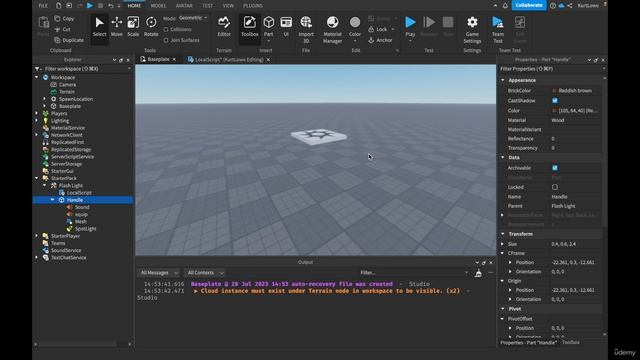Open the All Messages dropdown
Viewport: 640px width, 360px height.
(158, 273)
